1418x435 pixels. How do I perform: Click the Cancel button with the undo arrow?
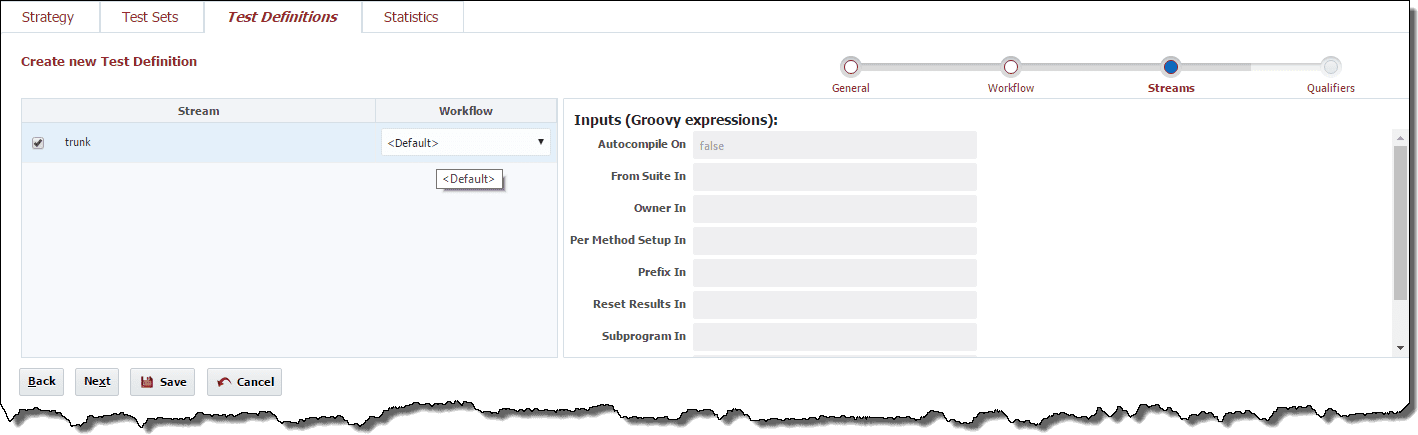(244, 382)
